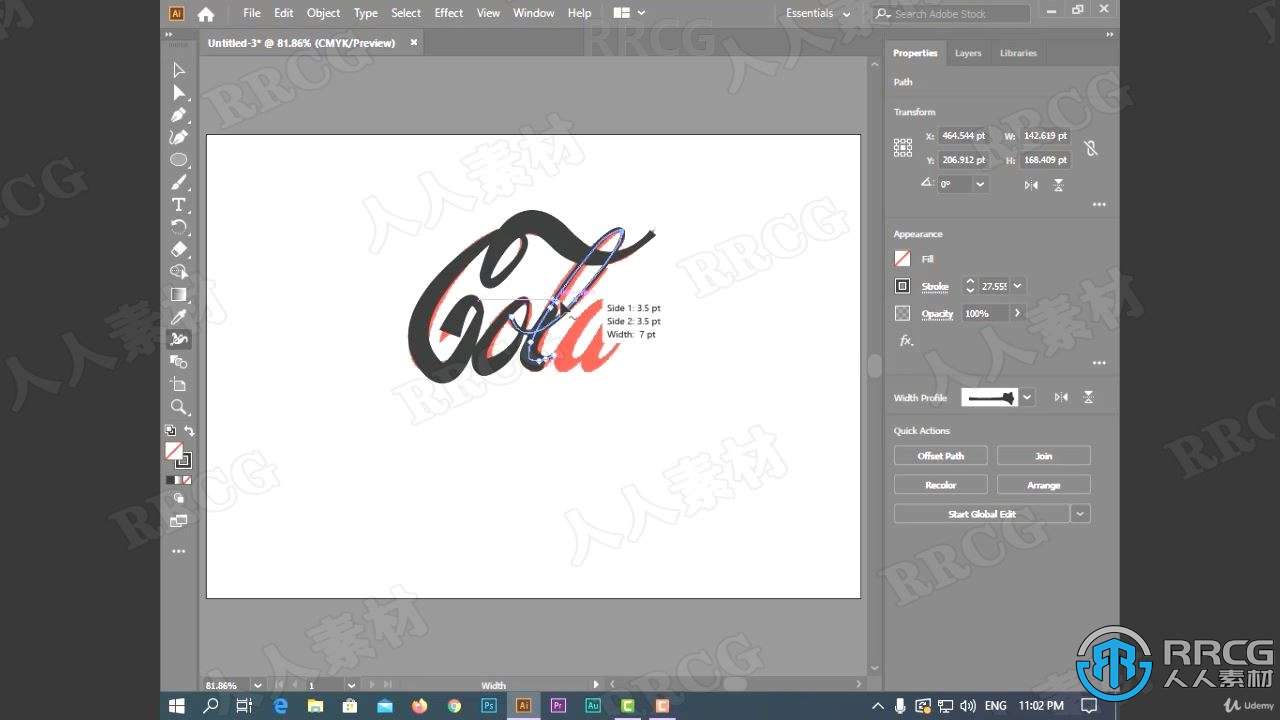1280x720 pixels.
Task: Select the Artboard tool
Action: point(179,384)
